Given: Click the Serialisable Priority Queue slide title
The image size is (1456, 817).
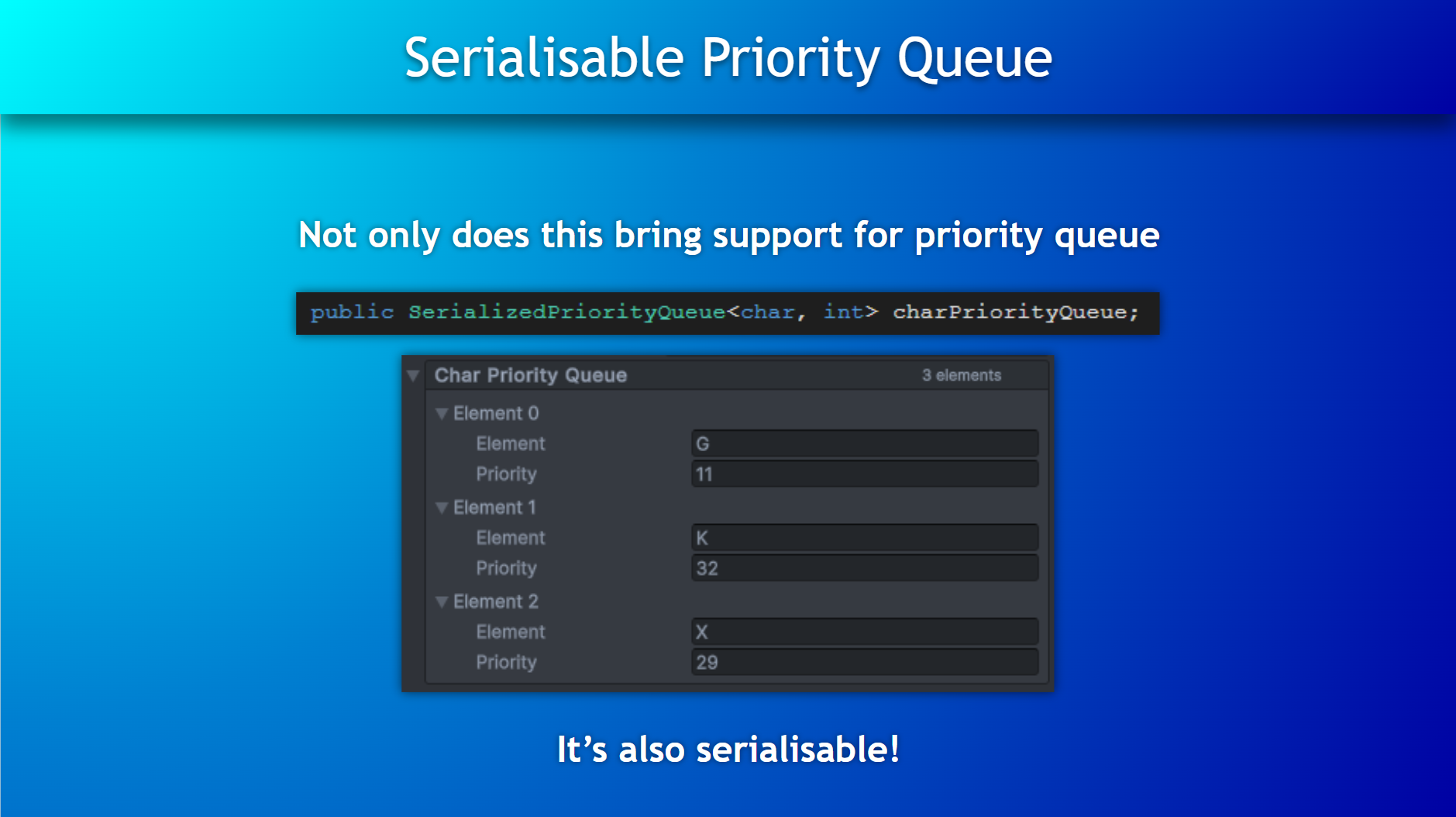Looking at the screenshot, I should tap(728, 58).
